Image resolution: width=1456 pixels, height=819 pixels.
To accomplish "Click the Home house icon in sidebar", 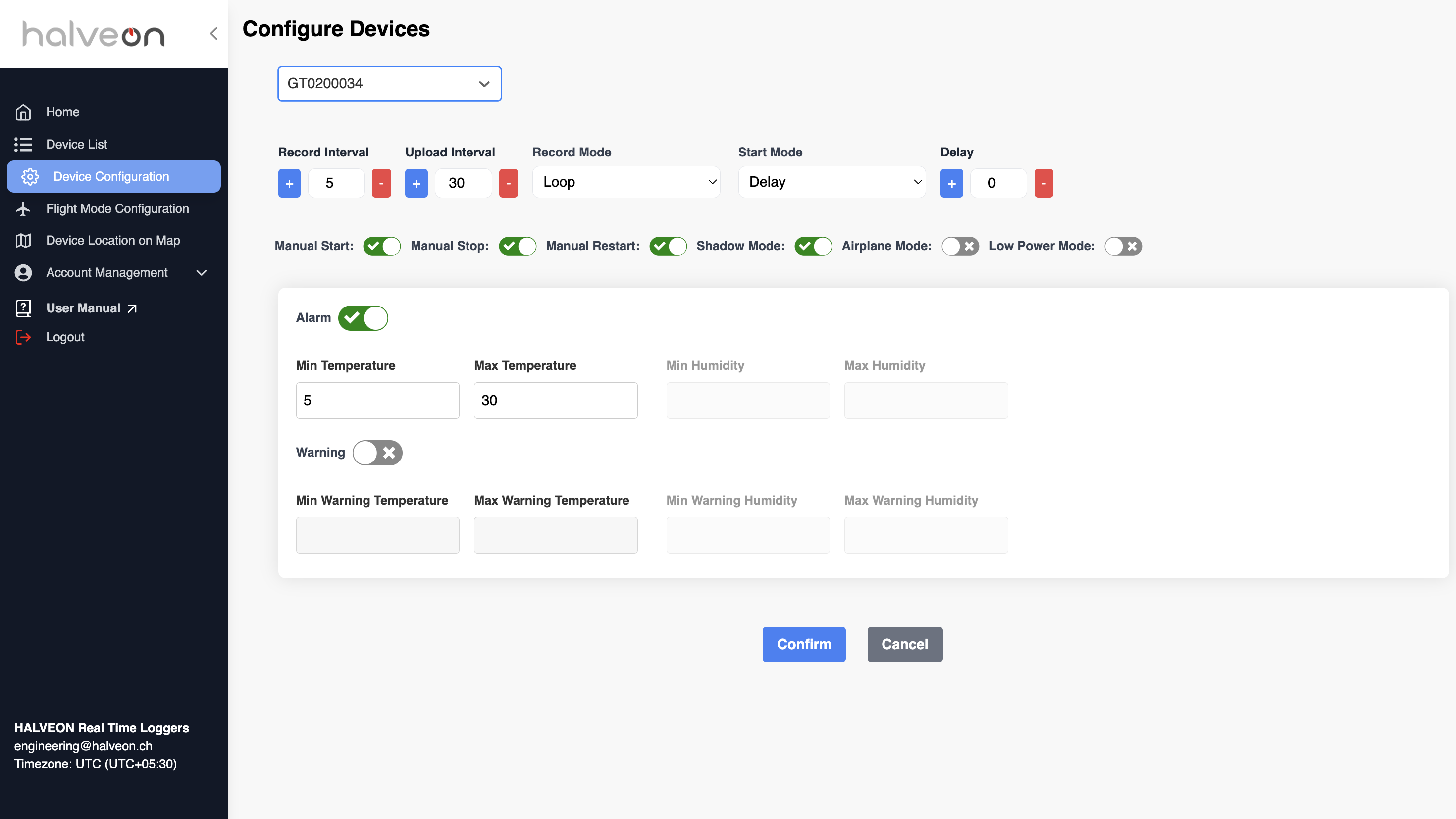I will click(23, 112).
